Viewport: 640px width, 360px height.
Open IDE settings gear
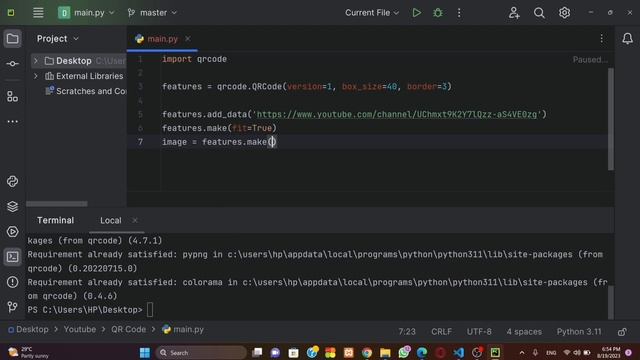tap(564, 13)
